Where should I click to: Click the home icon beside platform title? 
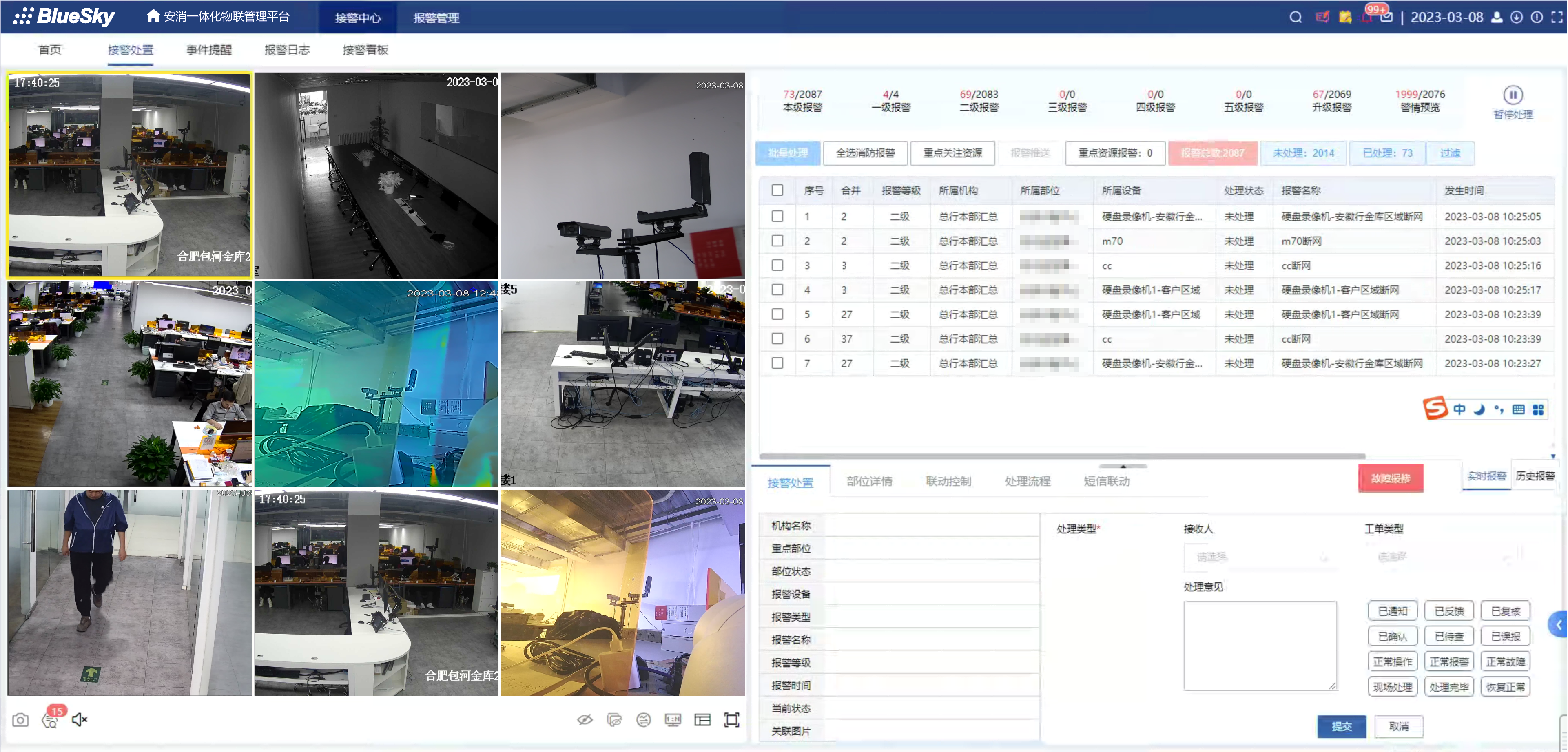coord(153,16)
